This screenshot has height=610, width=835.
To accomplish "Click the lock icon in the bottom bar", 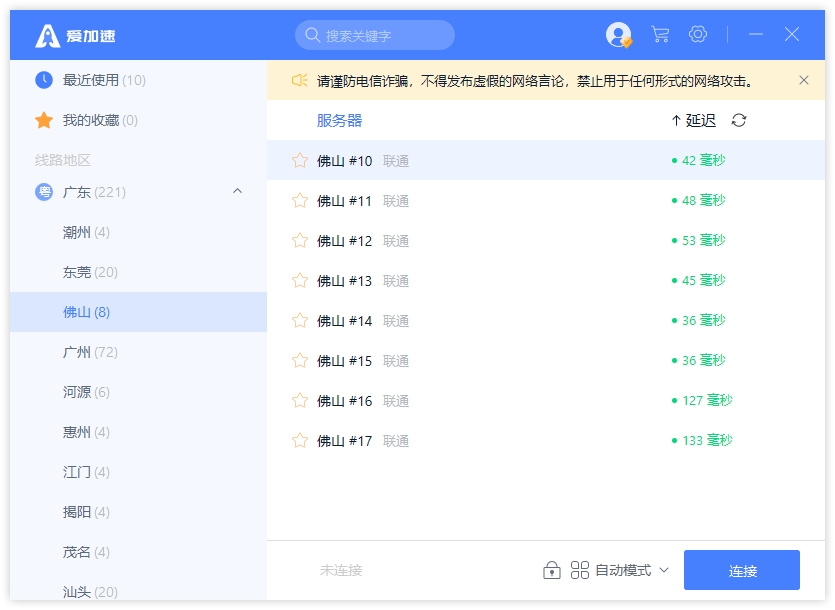I will (552, 570).
